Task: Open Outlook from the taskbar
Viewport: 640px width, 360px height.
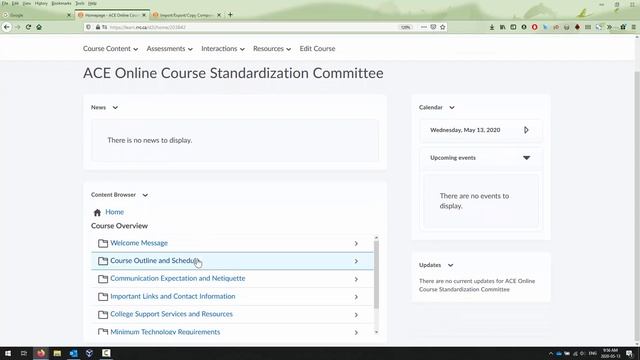Action: point(73,353)
